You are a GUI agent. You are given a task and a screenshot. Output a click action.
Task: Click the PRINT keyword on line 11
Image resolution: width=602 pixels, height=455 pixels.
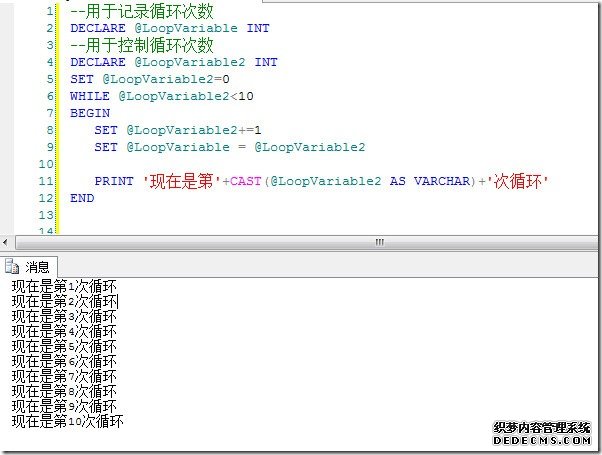click(x=115, y=181)
